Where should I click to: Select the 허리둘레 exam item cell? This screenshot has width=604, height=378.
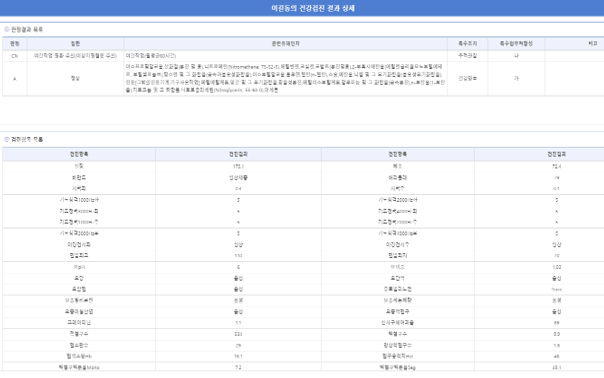(x=398, y=178)
